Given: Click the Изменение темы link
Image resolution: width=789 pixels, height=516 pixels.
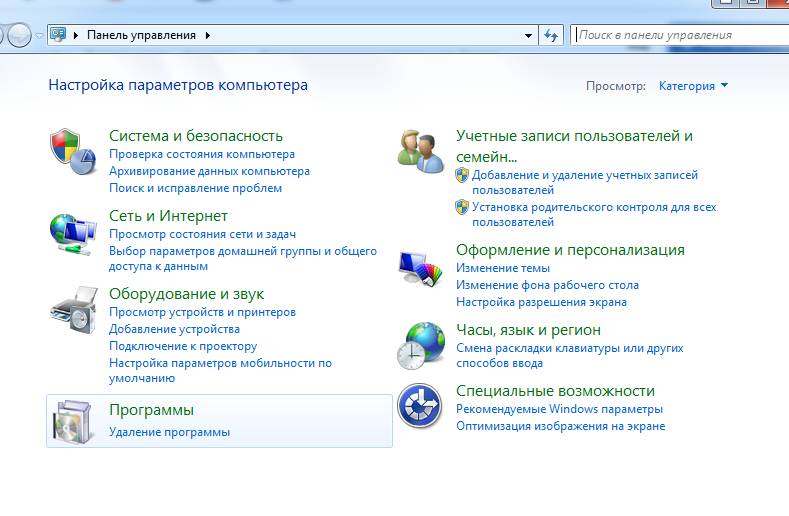Looking at the screenshot, I should pos(503,268).
